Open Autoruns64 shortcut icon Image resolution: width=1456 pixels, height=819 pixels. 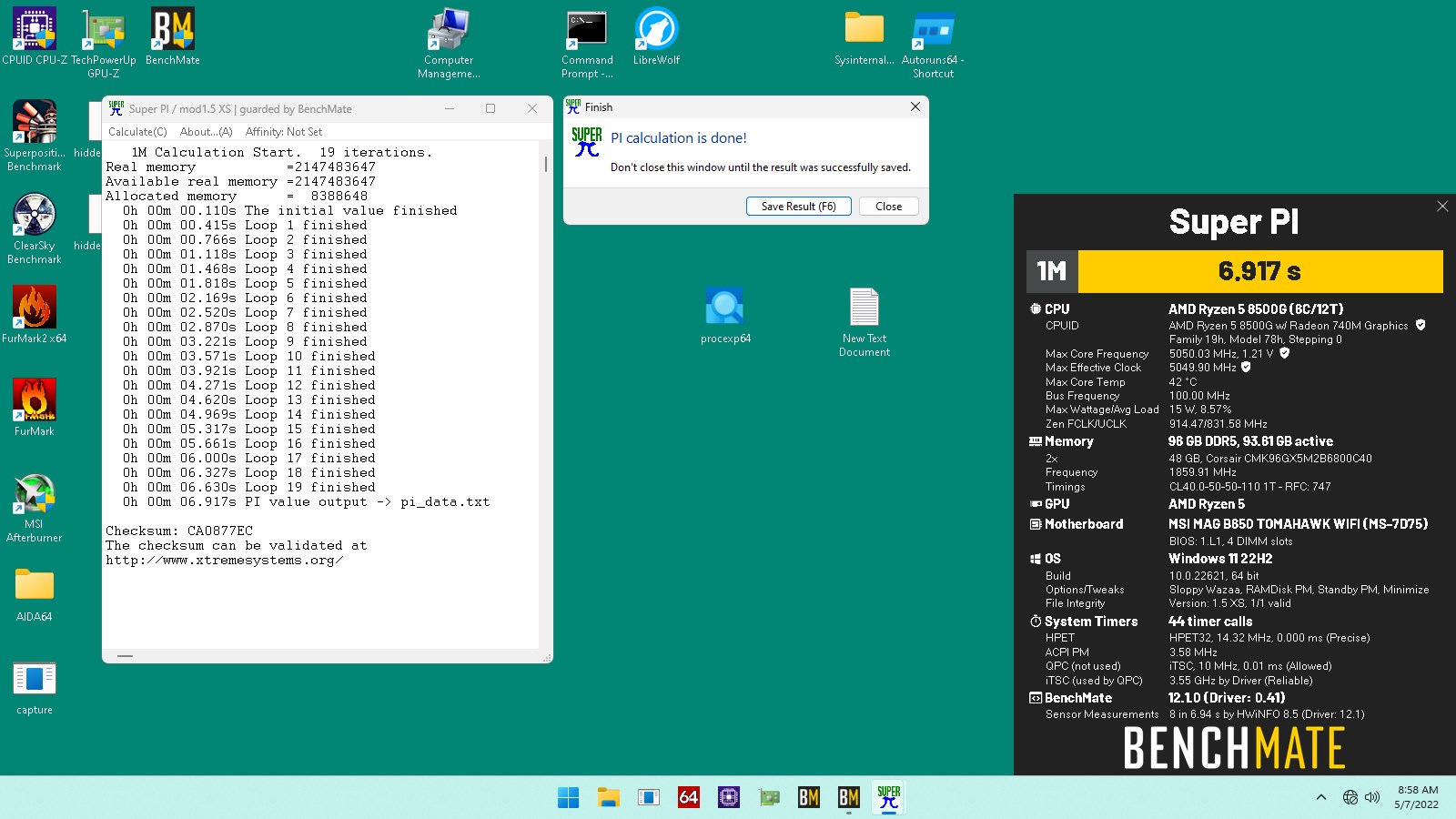pos(933,43)
